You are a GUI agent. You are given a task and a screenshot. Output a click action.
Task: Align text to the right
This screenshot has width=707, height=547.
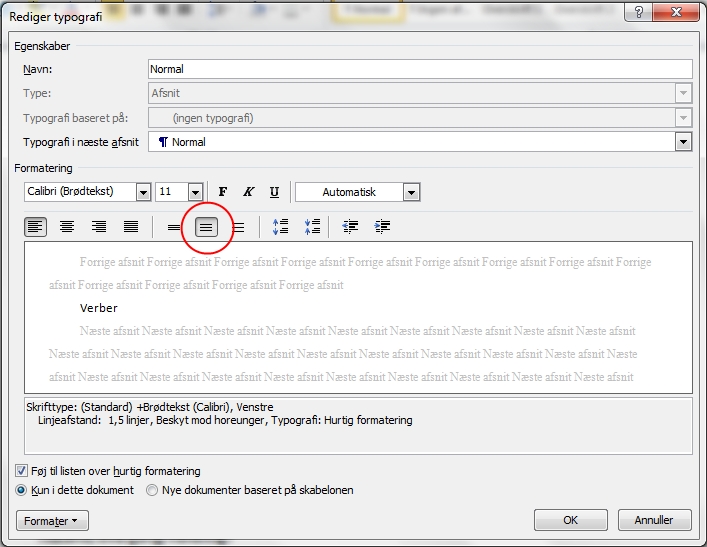pyautogui.click(x=99, y=227)
